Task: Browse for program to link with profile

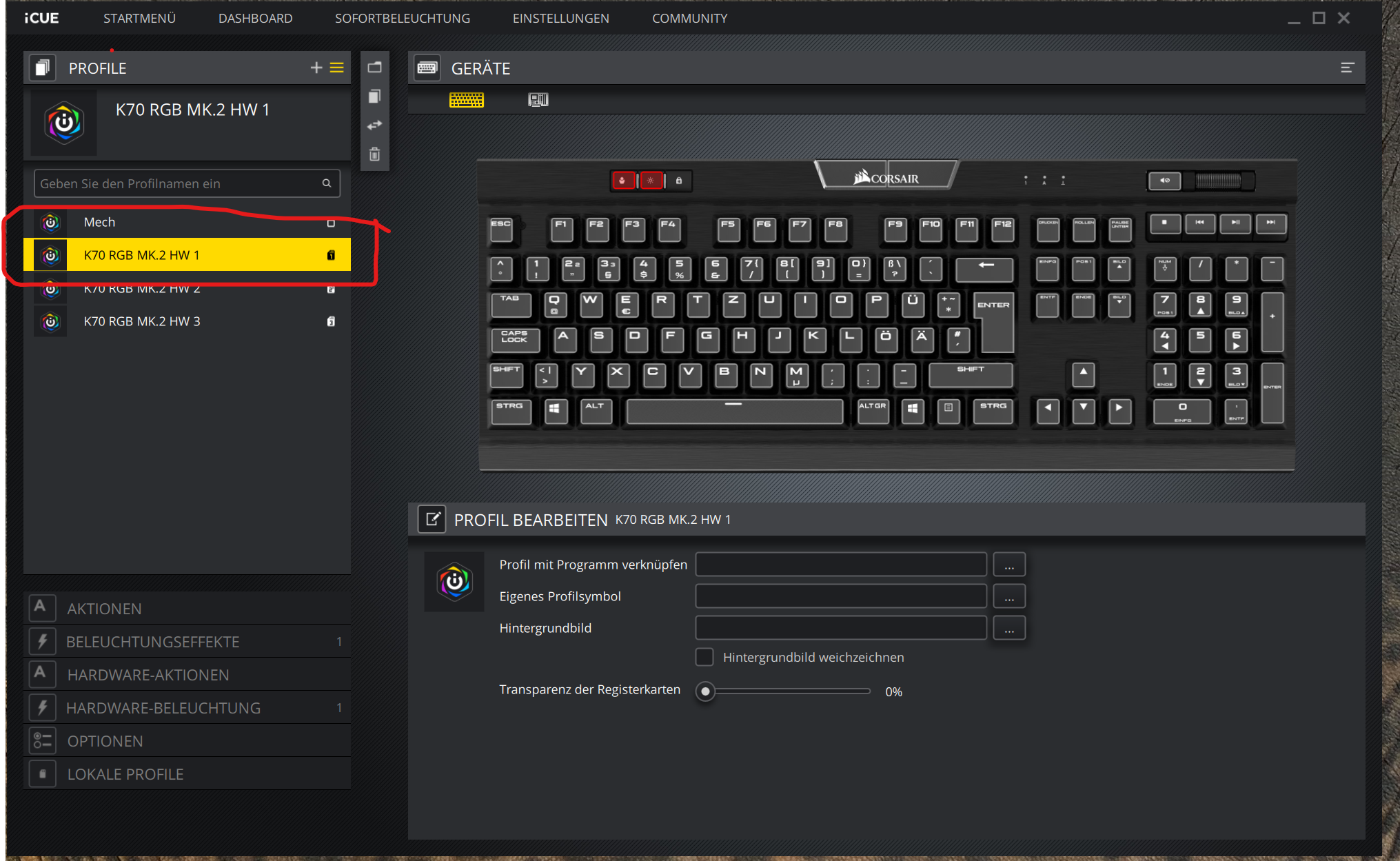Action: [1008, 565]
